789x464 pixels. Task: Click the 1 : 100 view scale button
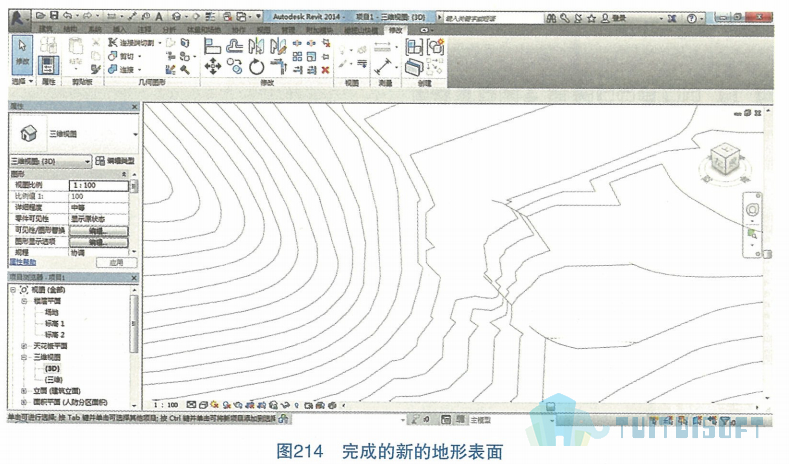coord(166,405)
